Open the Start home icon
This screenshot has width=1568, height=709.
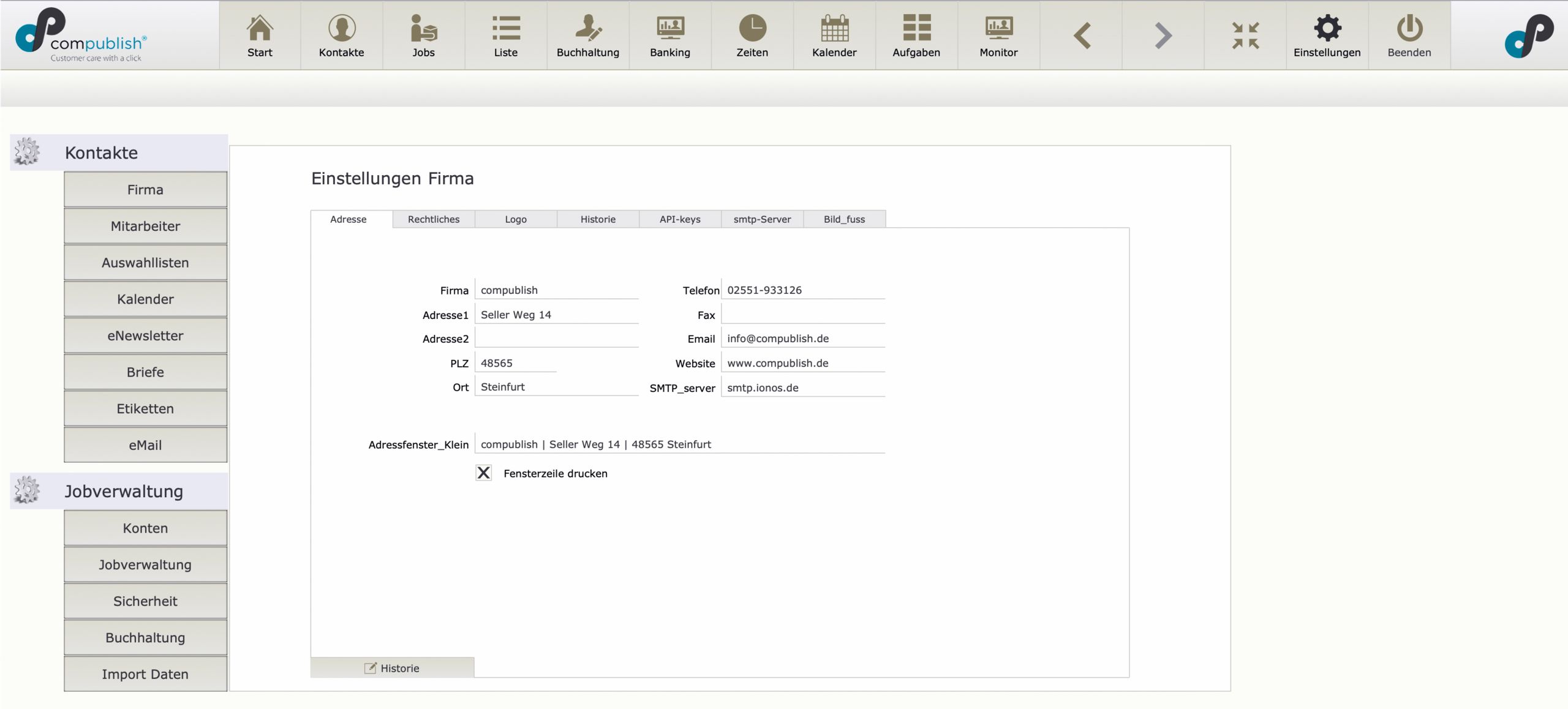(260, 36)
